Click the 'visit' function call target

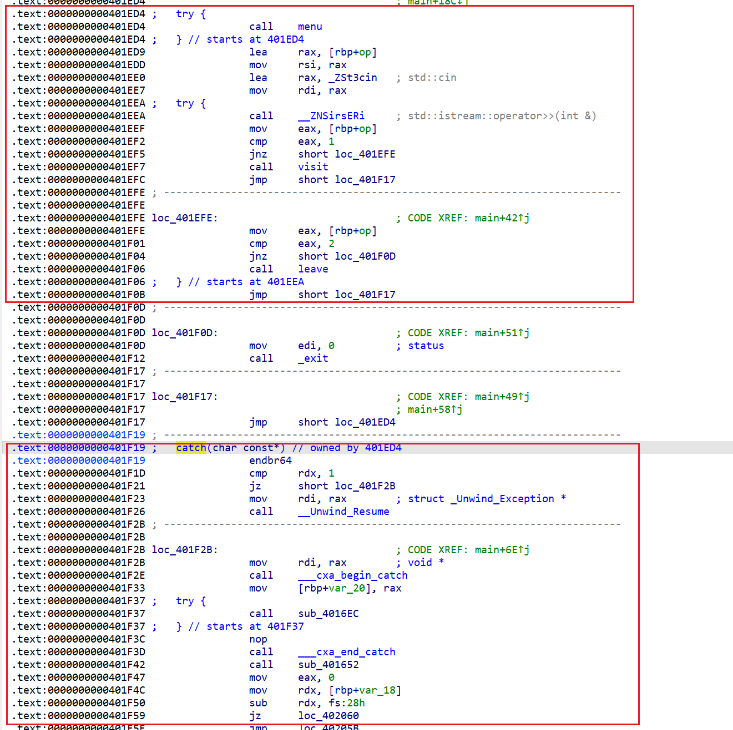[x=313, y=167]
